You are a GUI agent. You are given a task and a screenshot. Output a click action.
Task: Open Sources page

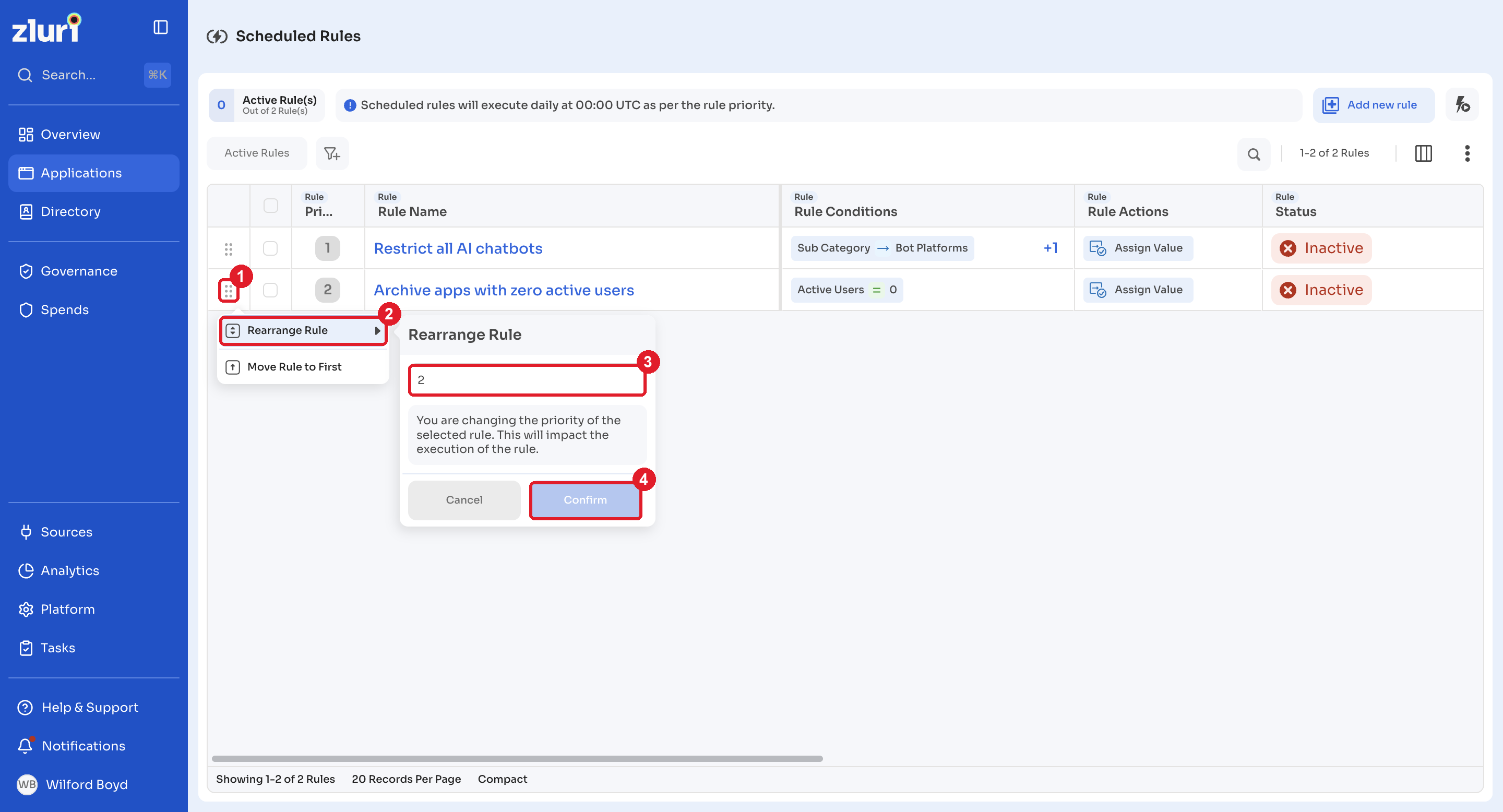[93, 532]
